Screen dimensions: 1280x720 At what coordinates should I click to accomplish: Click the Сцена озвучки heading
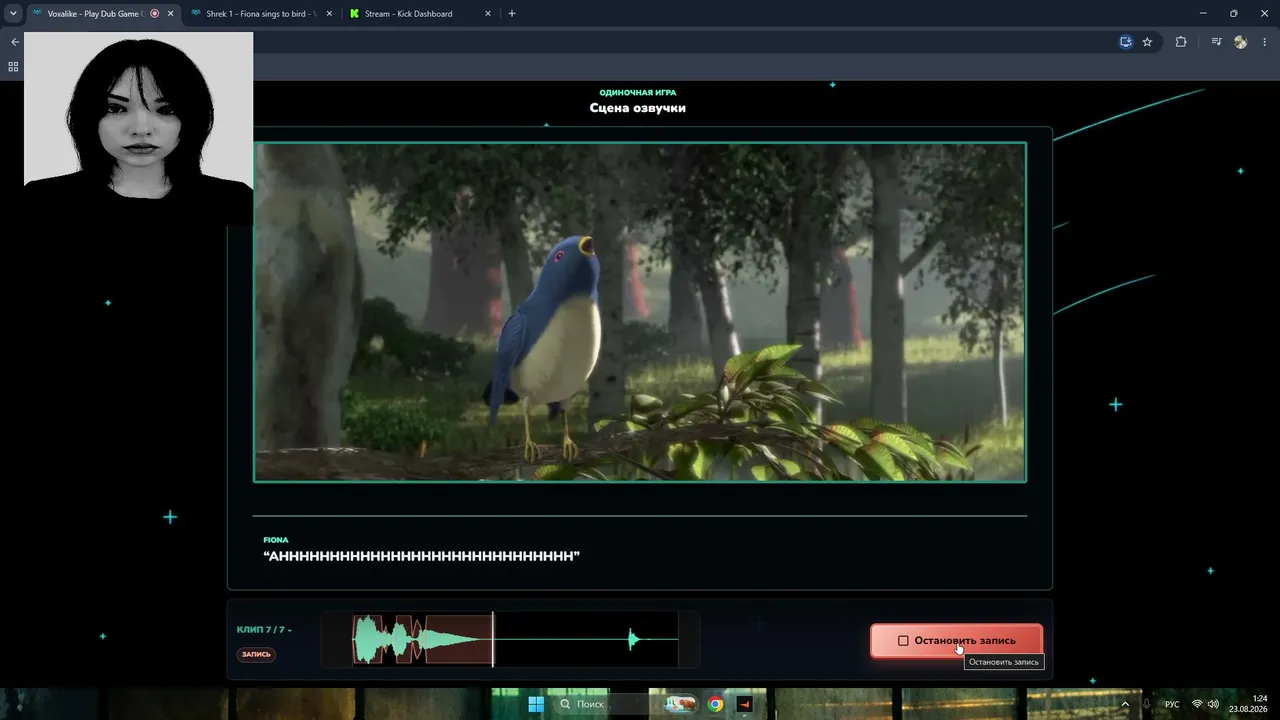coord(638,108)
